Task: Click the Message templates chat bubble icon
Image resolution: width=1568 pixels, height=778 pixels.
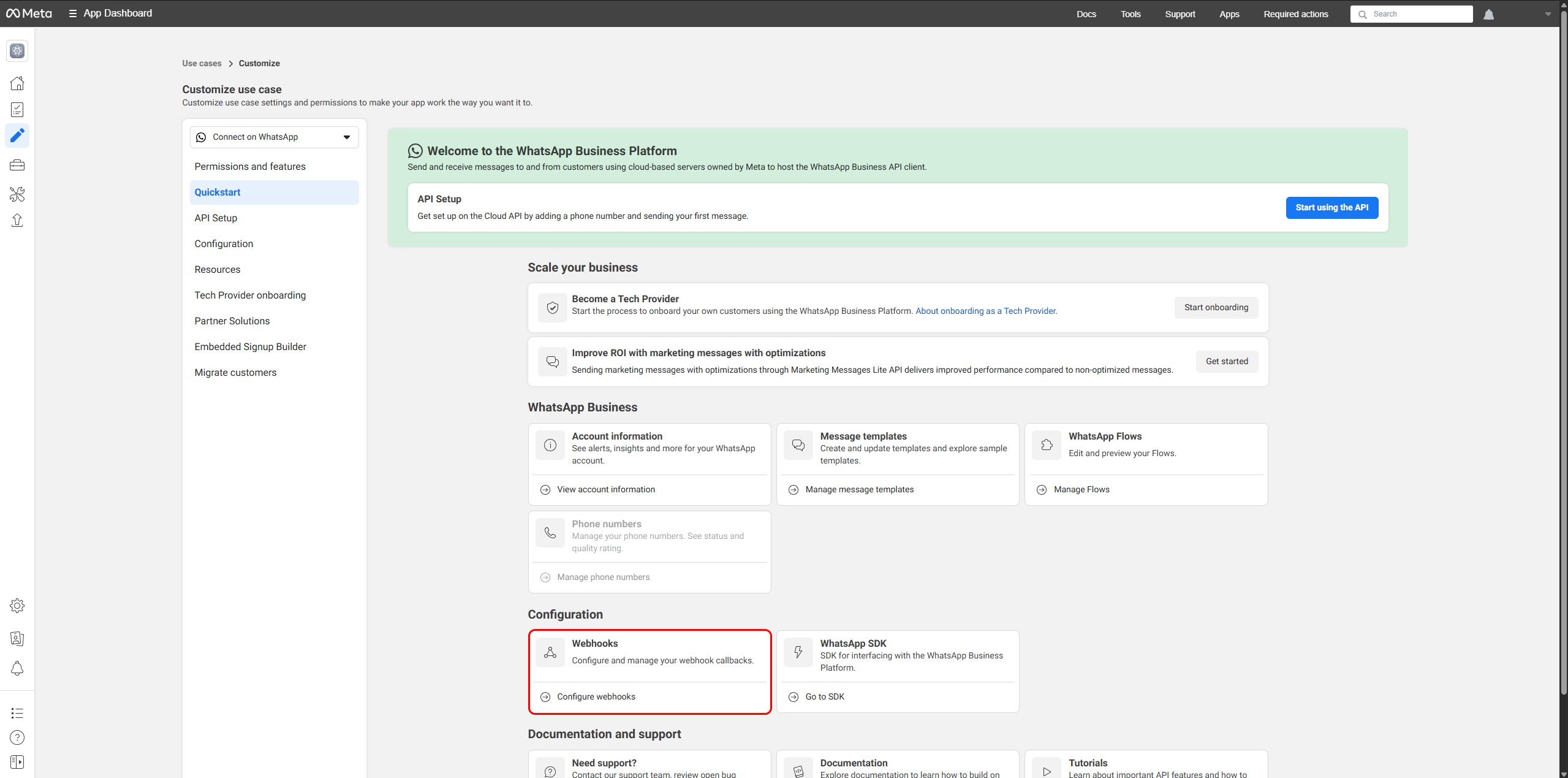Action: click(x=798, y=445)
